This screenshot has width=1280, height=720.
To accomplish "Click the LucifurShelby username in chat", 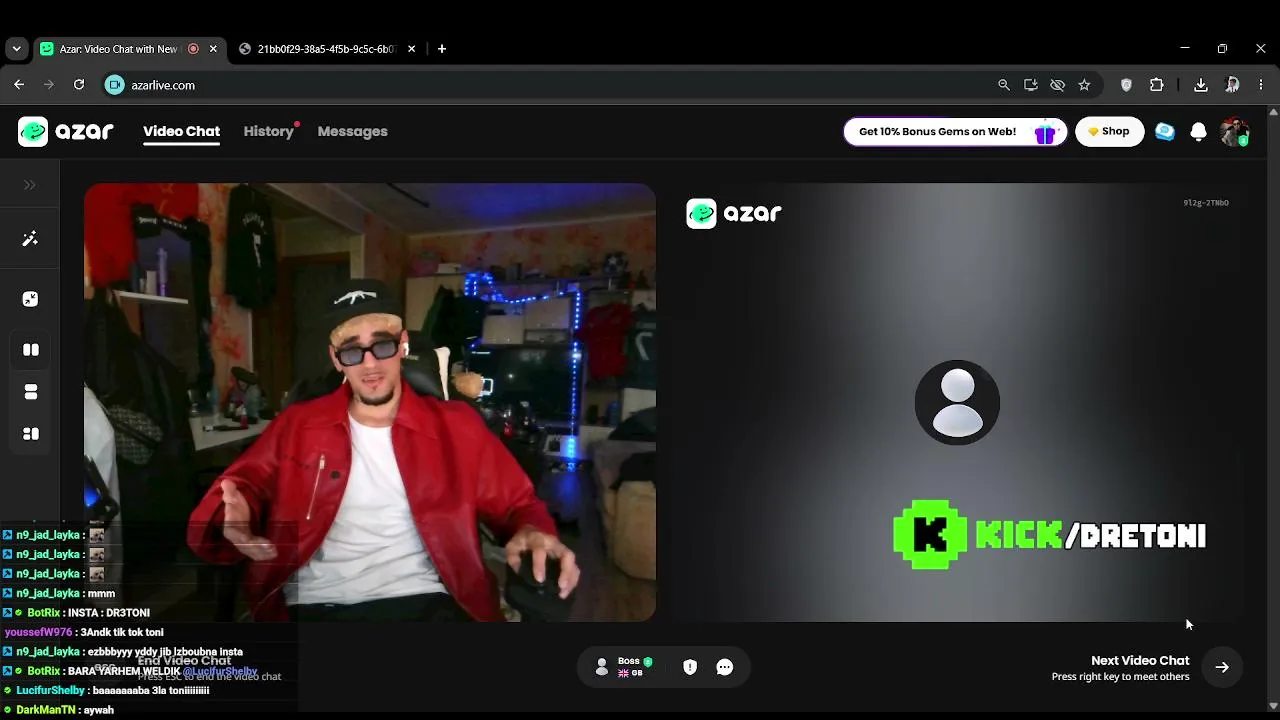I will [x=51, y=690].
